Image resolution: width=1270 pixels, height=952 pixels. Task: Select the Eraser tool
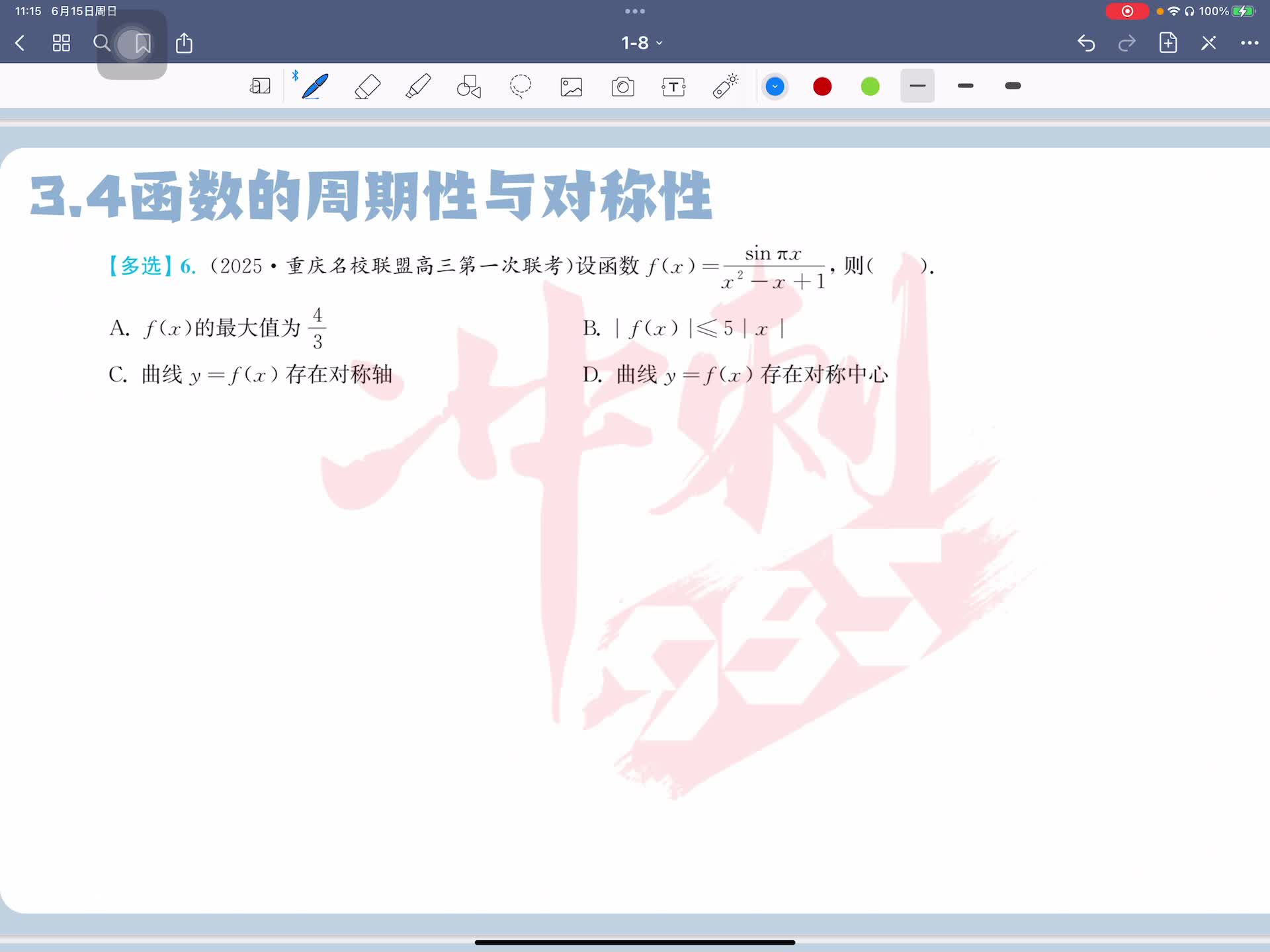tap(367, 87)
